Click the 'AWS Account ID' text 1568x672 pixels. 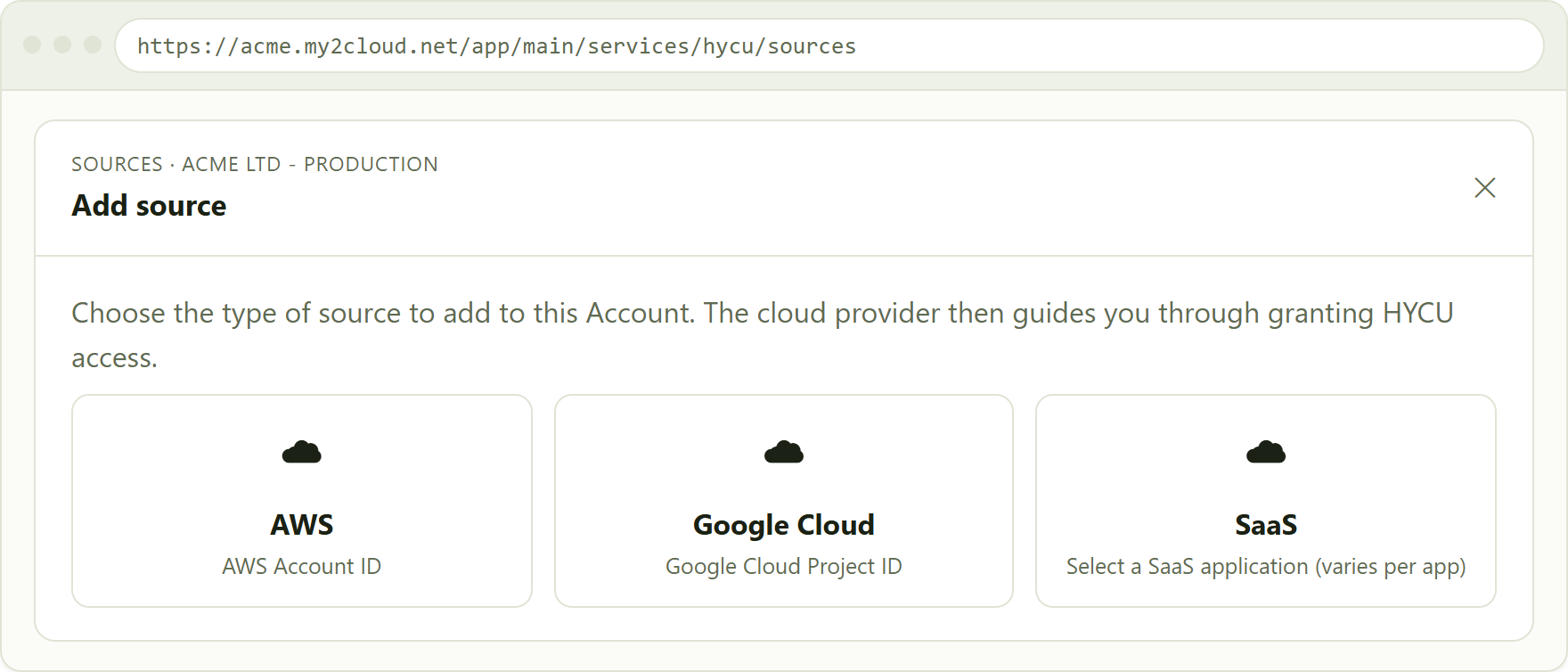pos(302,567)
